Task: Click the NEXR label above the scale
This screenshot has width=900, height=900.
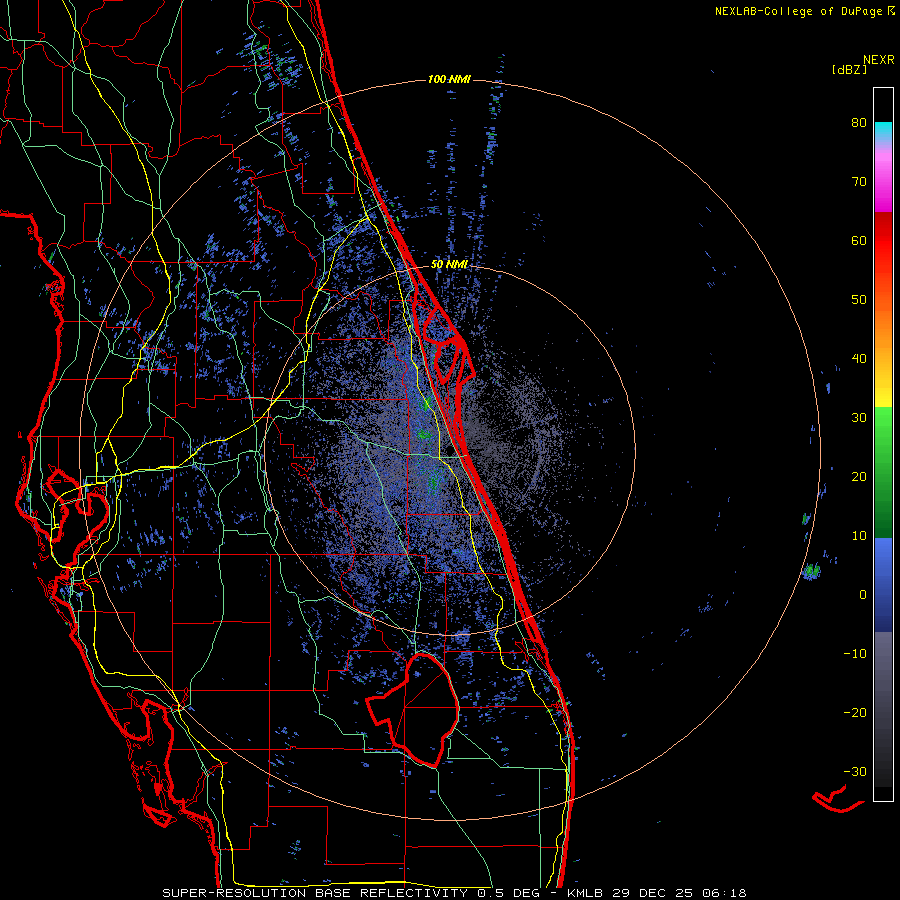Action: click(878, 59)
